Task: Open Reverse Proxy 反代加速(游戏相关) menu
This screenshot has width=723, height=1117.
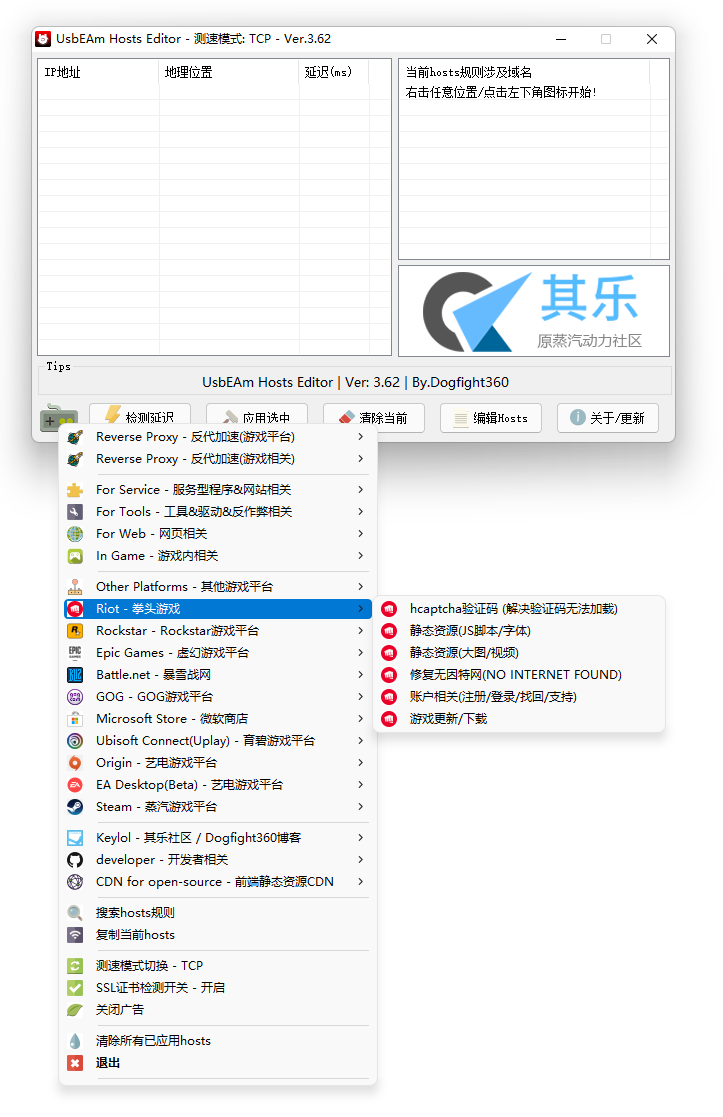Action: click(x=217, y=459)
